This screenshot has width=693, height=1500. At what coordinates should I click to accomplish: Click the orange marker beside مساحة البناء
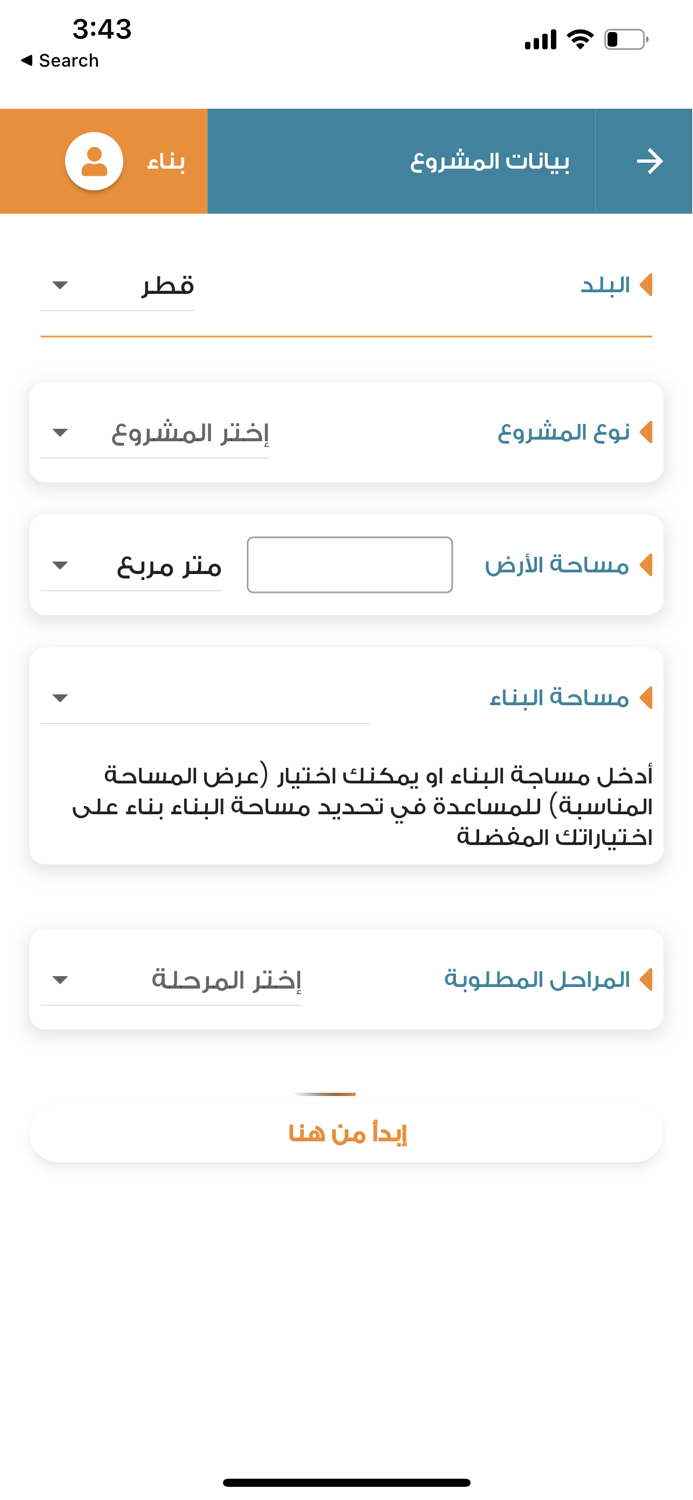click(648, 698)
